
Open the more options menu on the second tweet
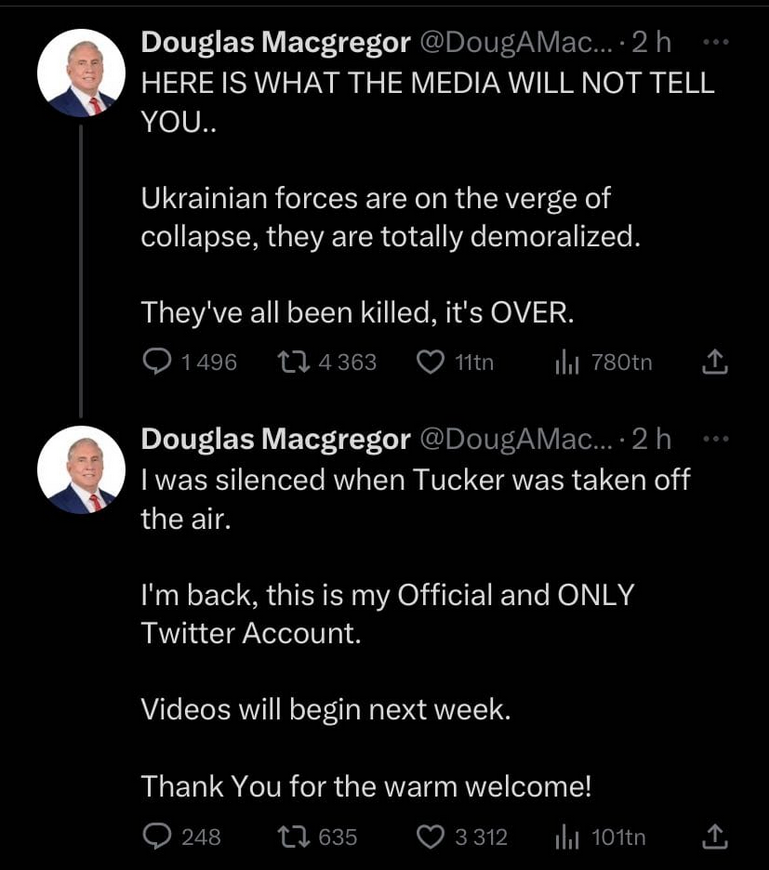pyautogui.click(x=716, y=437)
